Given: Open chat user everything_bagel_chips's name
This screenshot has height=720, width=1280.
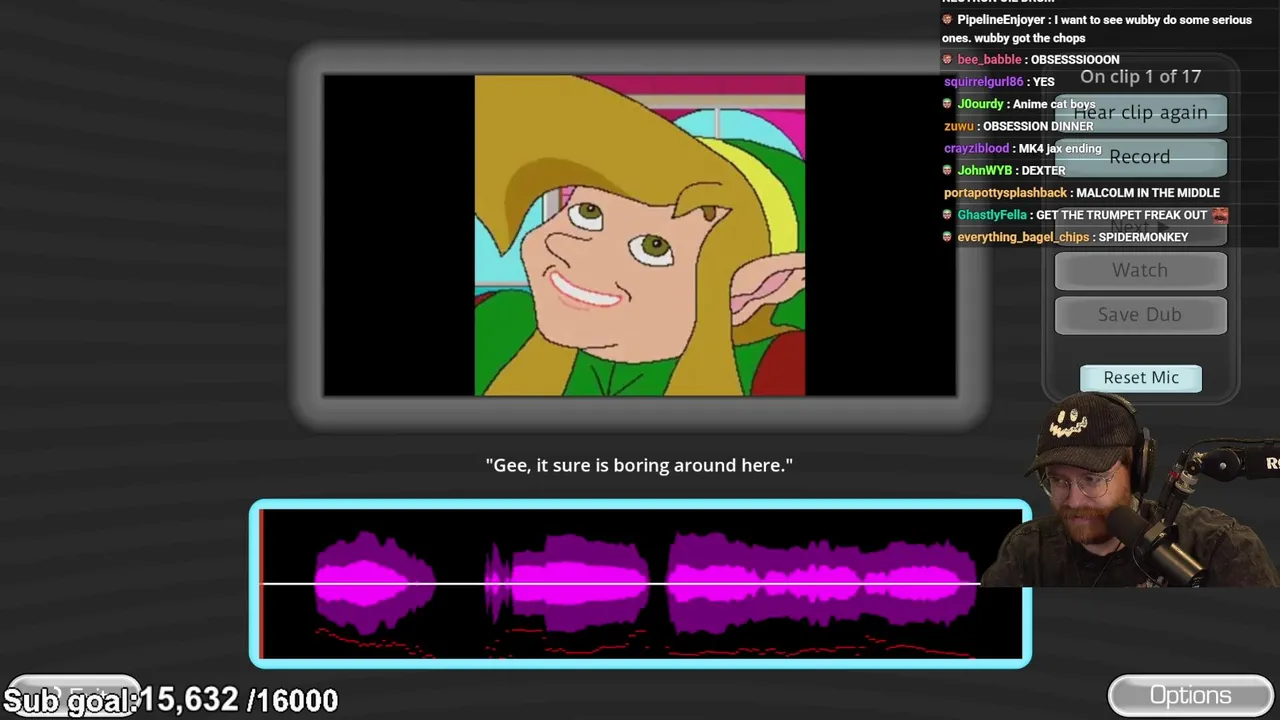Looking at the screenshot, I should coord(1023,237).
